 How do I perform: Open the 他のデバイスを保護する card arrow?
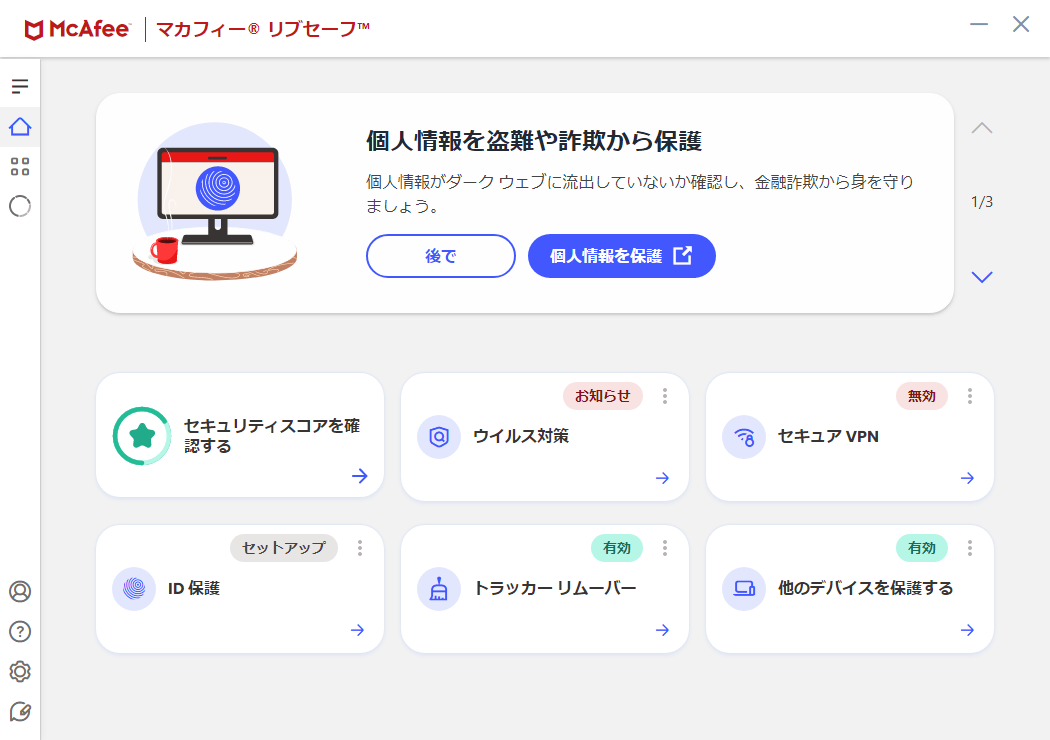(x=967, y=630)
